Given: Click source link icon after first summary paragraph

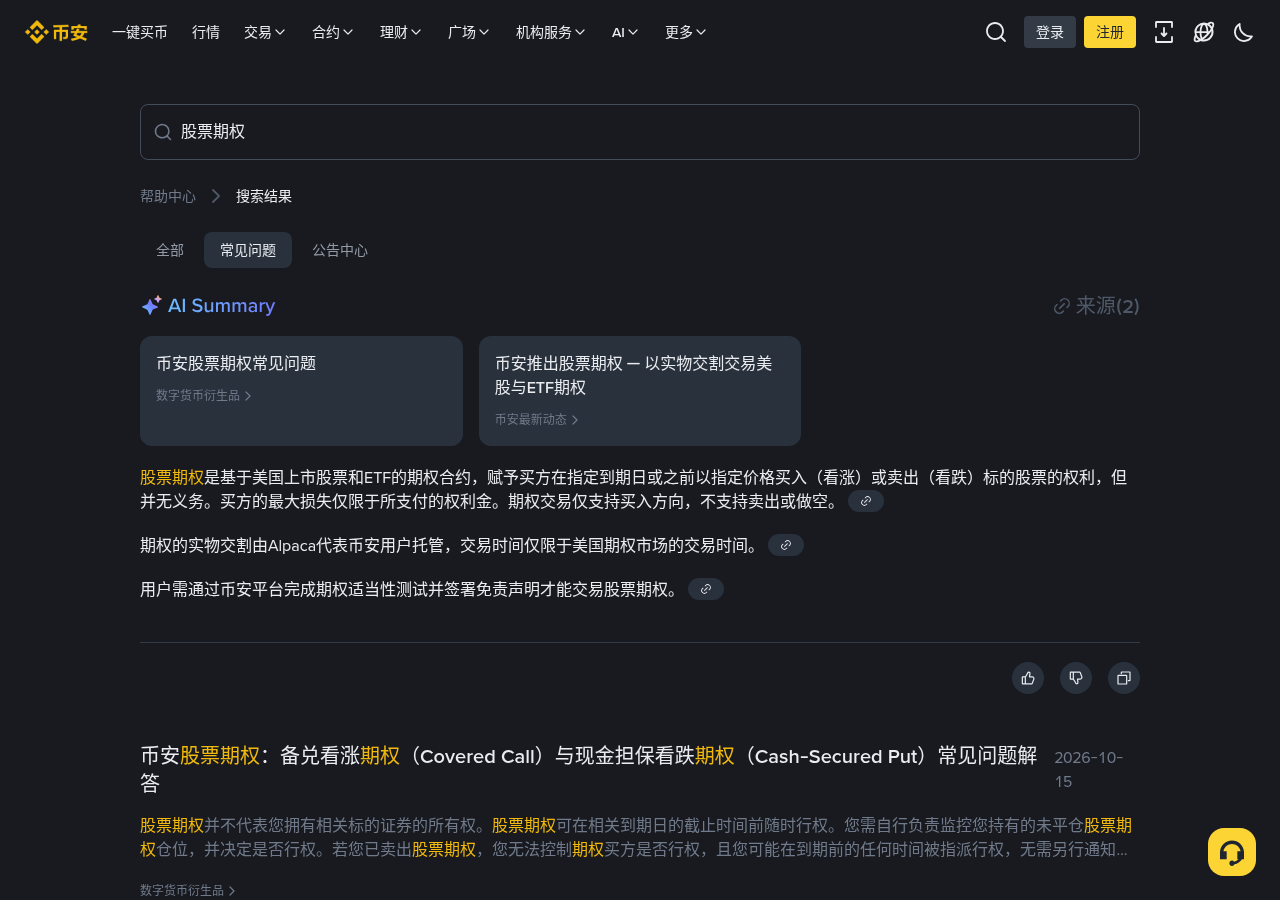Looking at the screenshot, I should [x=866, y=501].
